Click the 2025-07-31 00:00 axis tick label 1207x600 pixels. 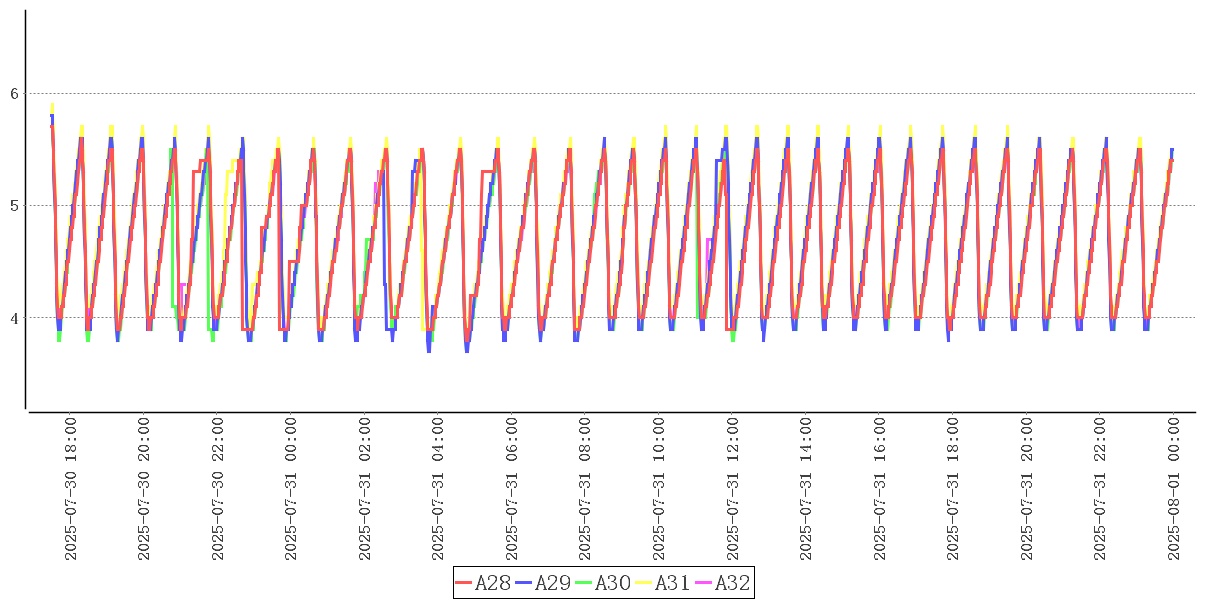[x=291, y=489]
